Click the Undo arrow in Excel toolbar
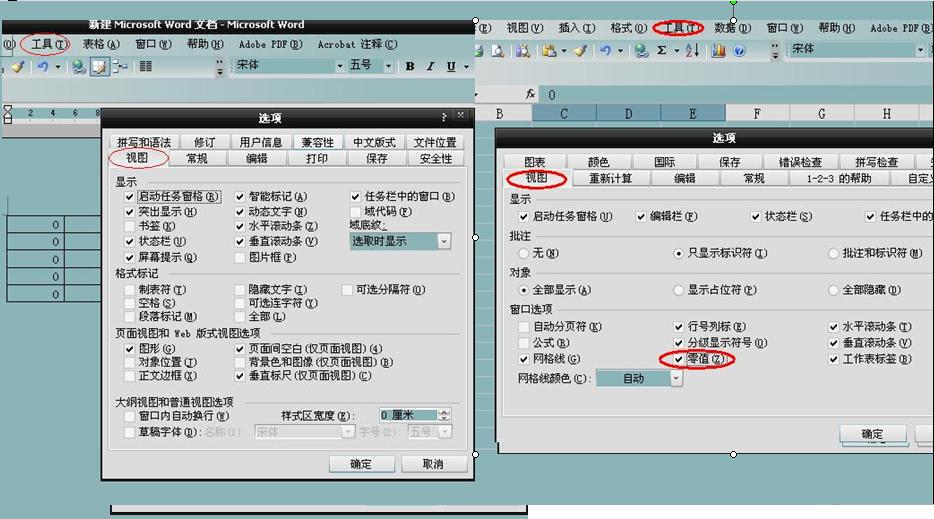The width and height of the screenshot is (934, 519). (x=607, y=50)
